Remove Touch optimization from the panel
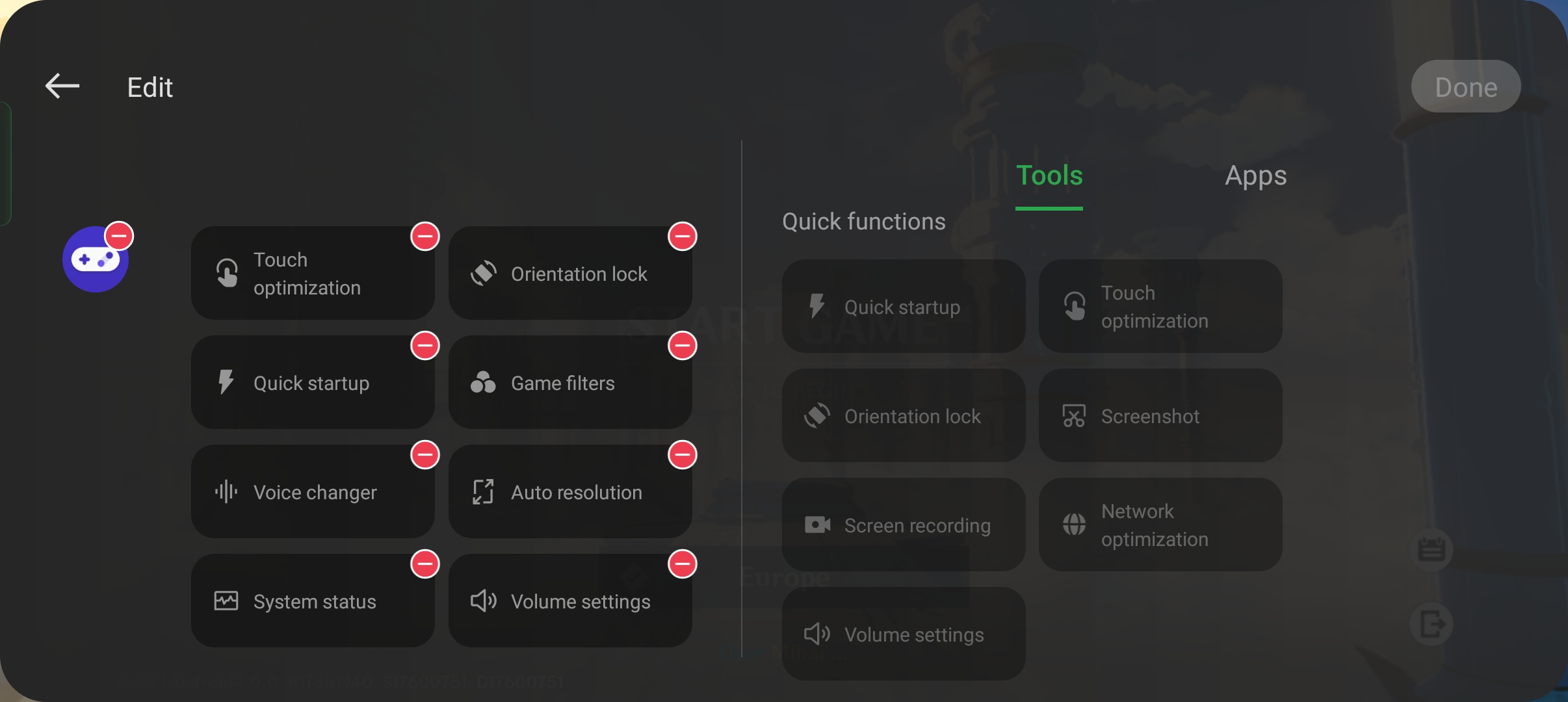 point(425,237)
